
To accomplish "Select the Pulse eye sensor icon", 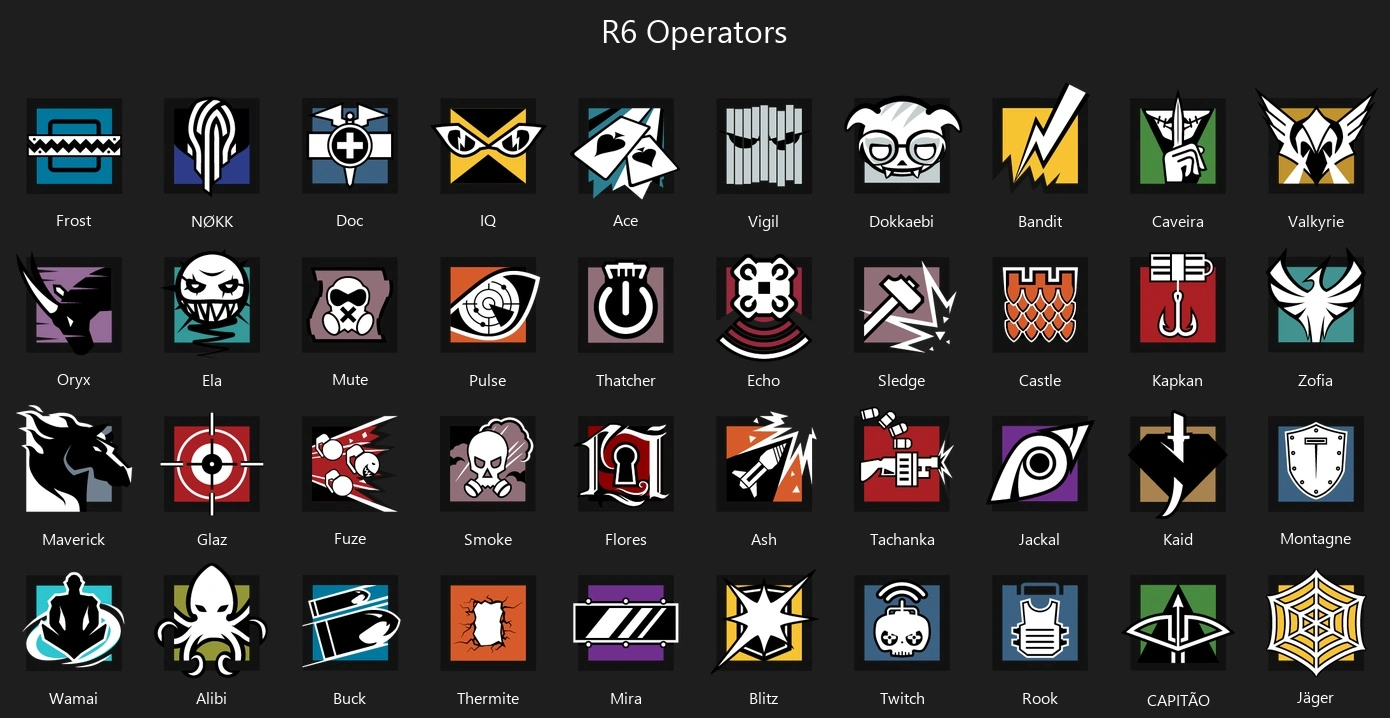I will pyautogui.click(x=490, y=305).
